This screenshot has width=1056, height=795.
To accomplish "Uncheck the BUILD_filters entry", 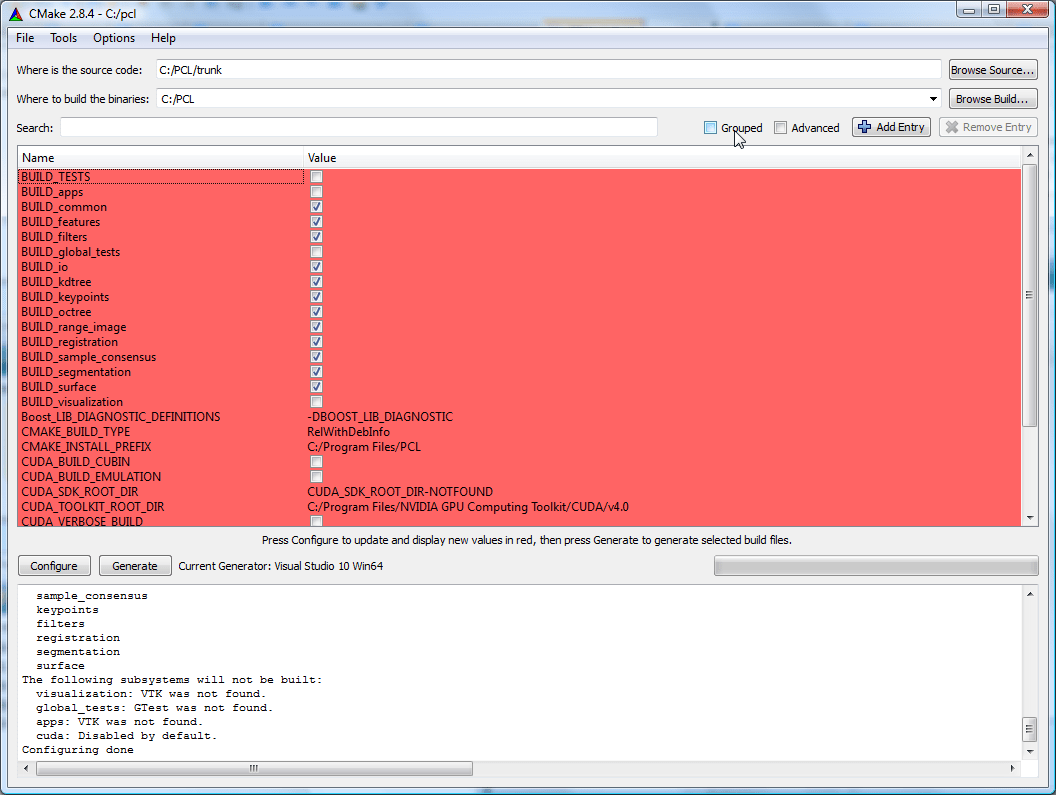I will pyautogui.click(x=316, y=237).
